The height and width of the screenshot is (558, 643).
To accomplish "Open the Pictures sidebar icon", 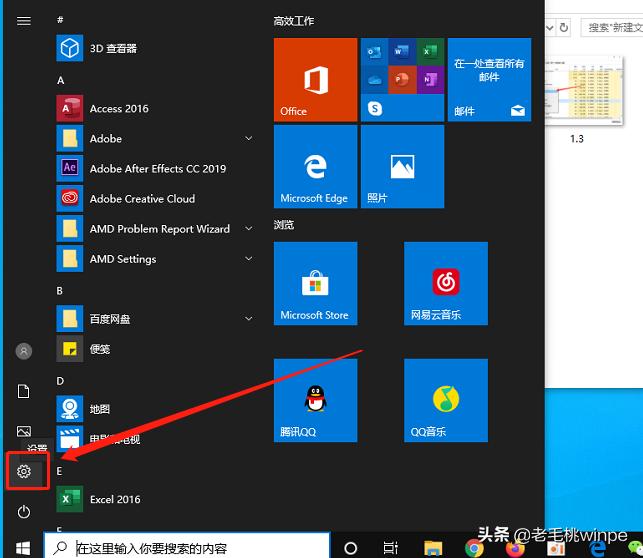I will tap(24, 431).
